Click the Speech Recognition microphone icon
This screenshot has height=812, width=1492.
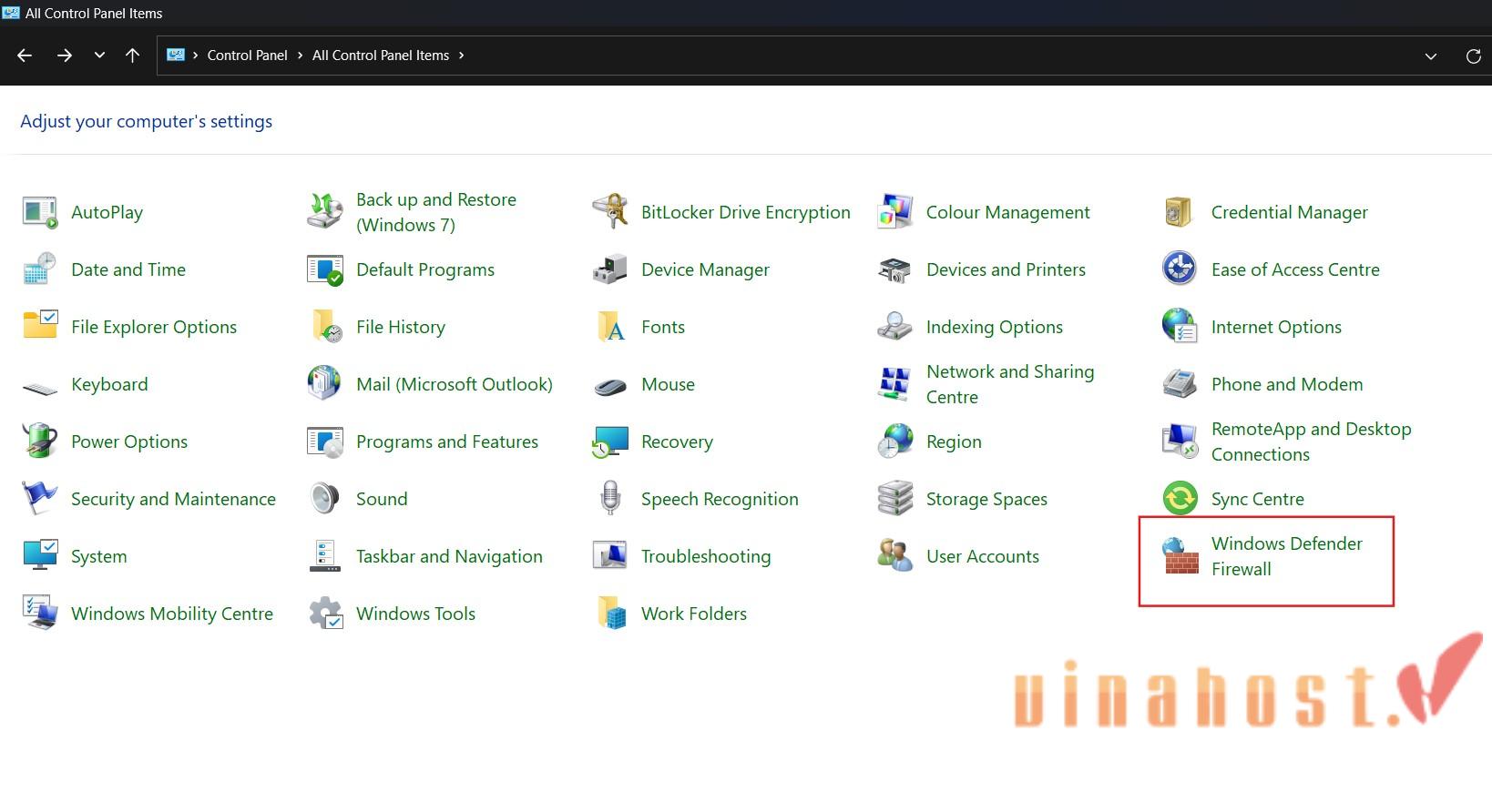610,498
